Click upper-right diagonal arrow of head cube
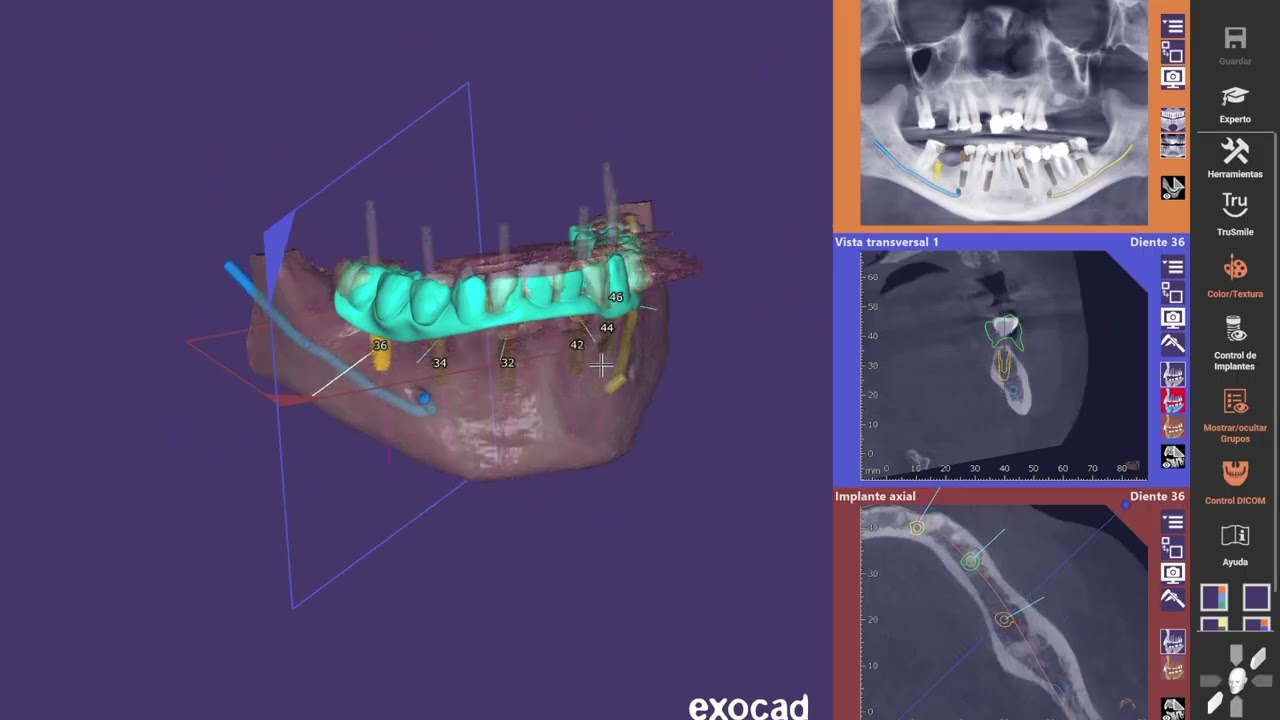Screen dimensions: 1280x720 tap(1257, 658)
